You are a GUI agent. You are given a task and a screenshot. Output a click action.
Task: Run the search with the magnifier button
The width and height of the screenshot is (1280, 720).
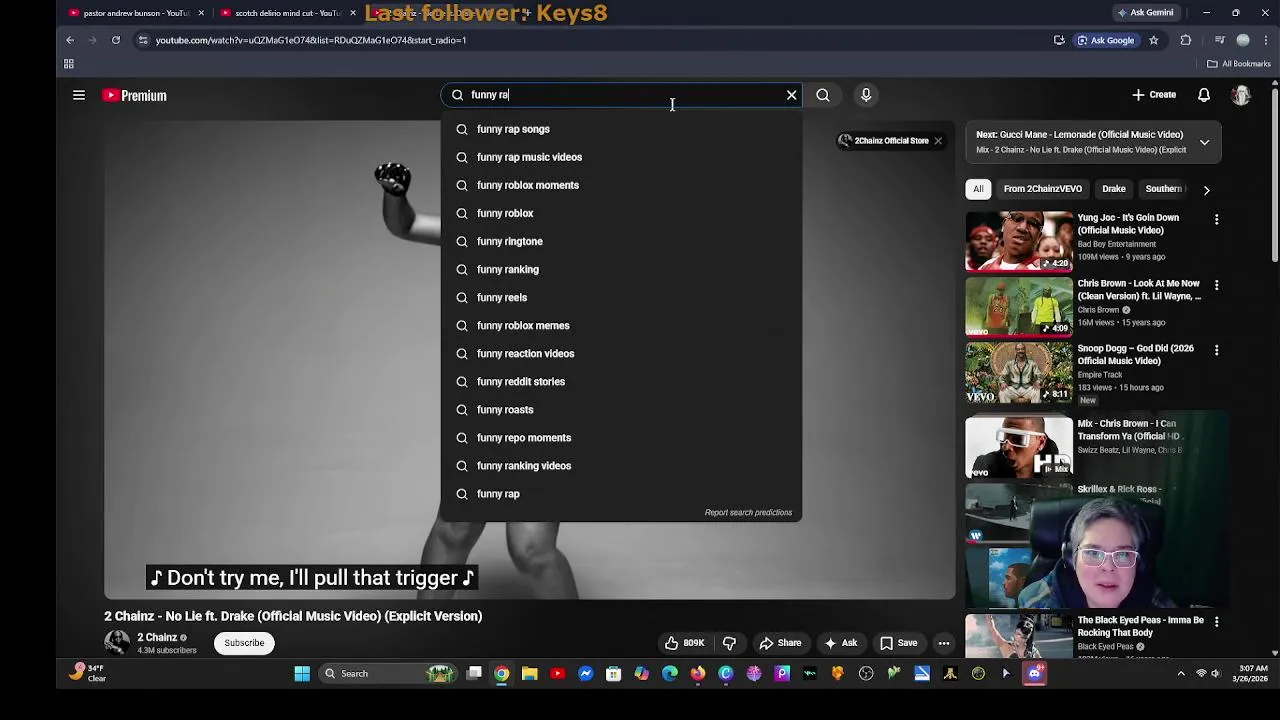click(823, 95)
